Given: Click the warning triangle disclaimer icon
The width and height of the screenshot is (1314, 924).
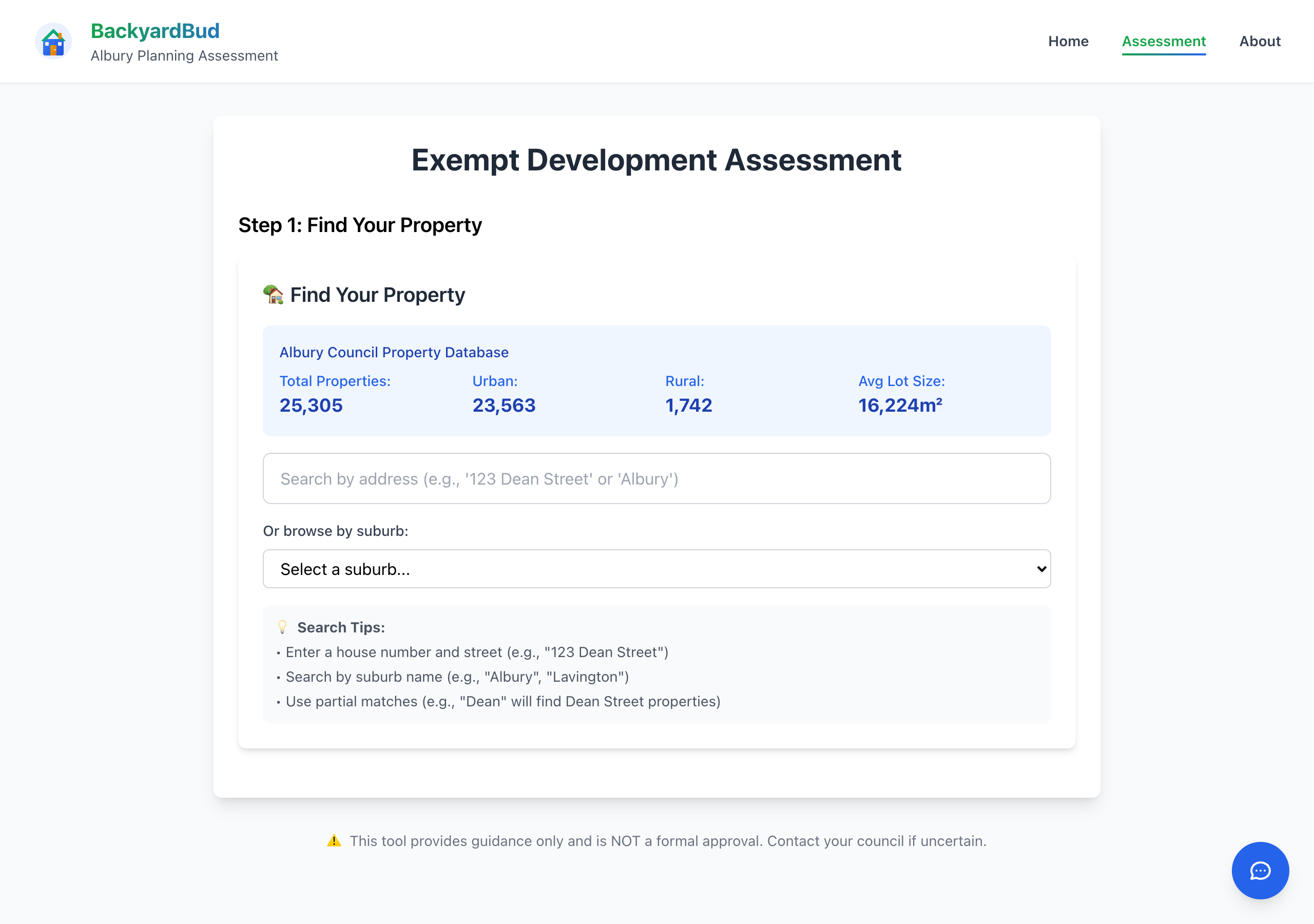Looking at the screenshot, I should (x=334, y=841).
